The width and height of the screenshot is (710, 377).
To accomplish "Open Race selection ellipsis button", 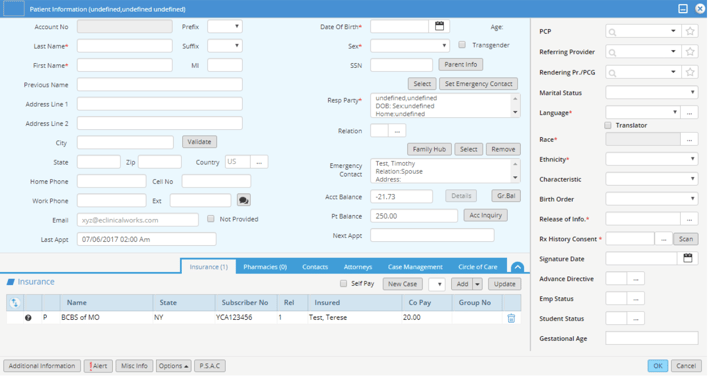I will tap(689, 140).
